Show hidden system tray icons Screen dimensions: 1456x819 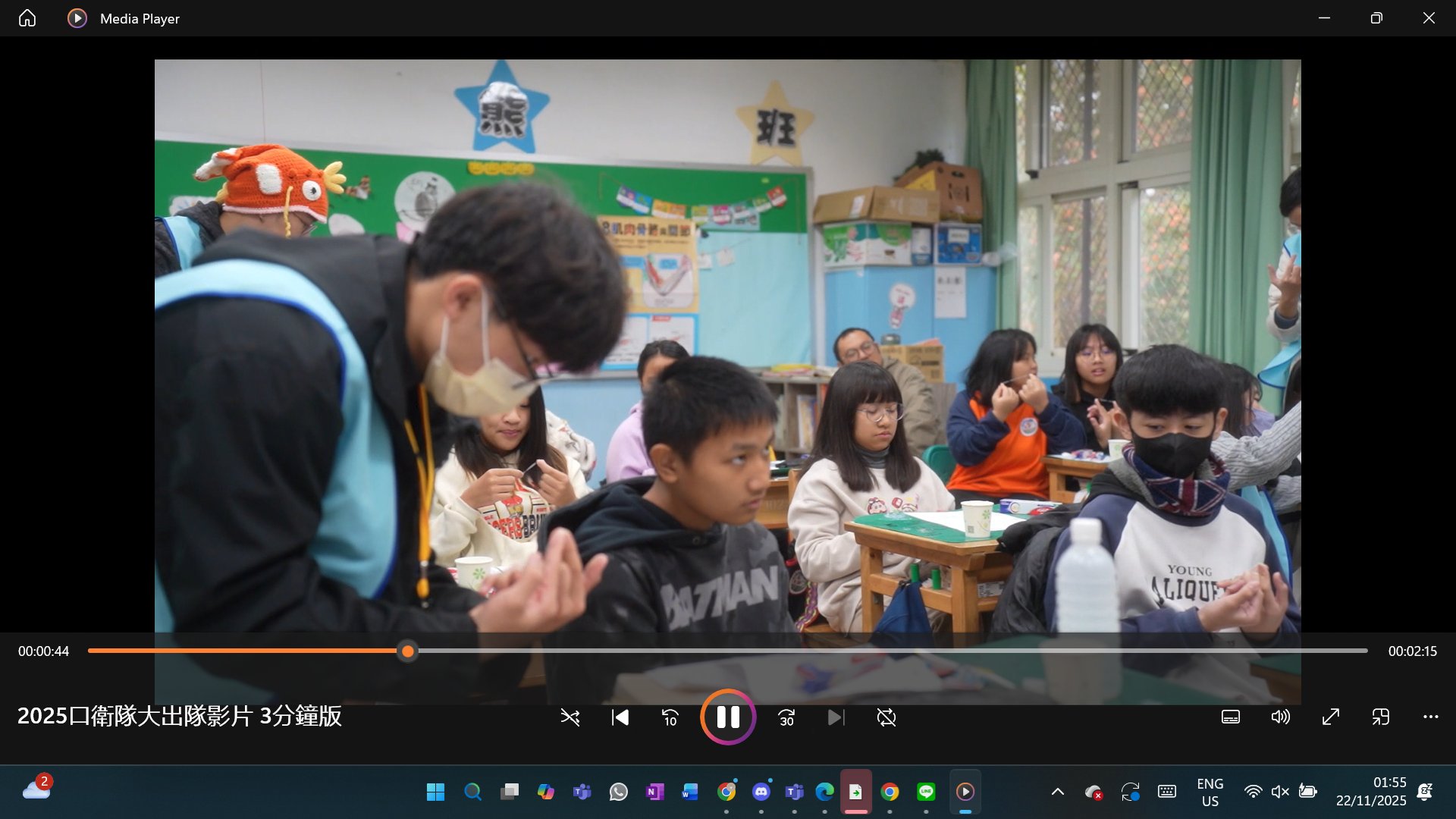click(x=1057, y=792)
